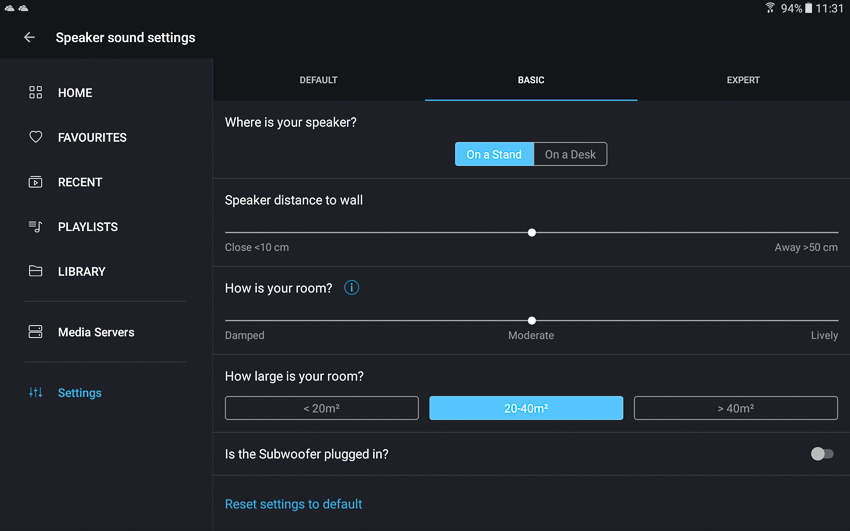
Task: Click the Recent play icon
Action: 35,182
